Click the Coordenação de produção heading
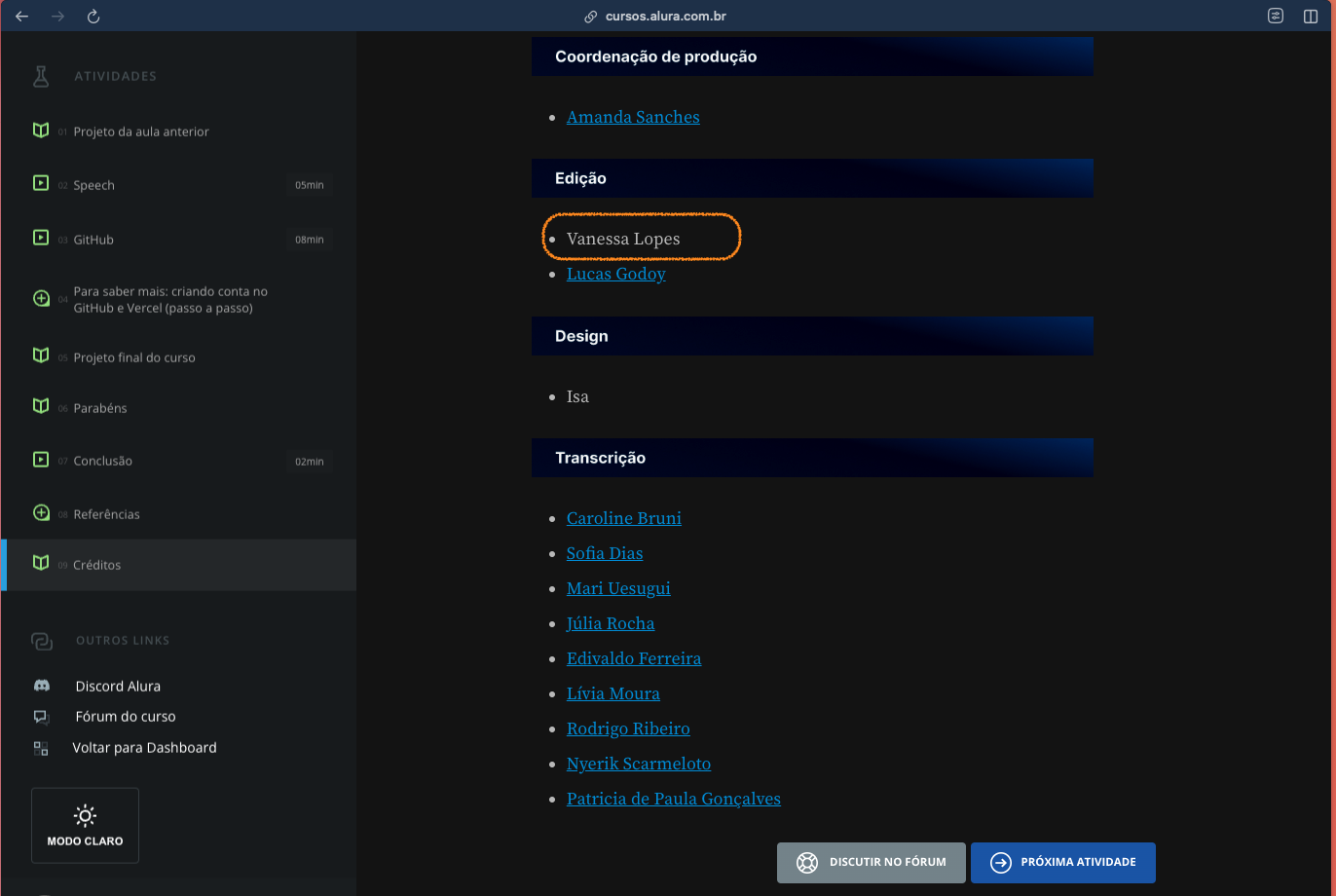Screen dimensions: 1336x896 (x=656, y=56)
